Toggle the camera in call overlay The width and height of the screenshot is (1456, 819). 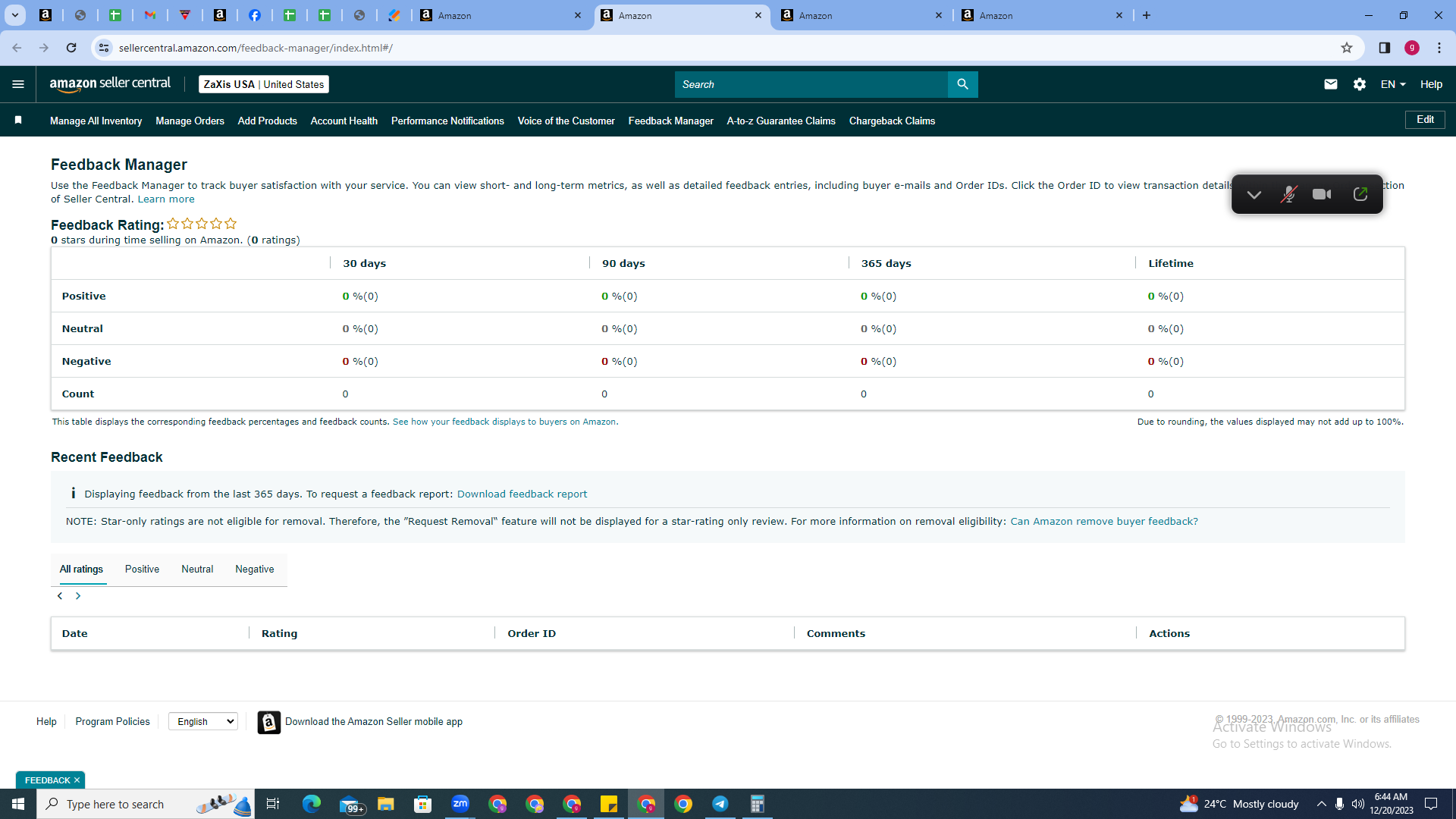1322,194
